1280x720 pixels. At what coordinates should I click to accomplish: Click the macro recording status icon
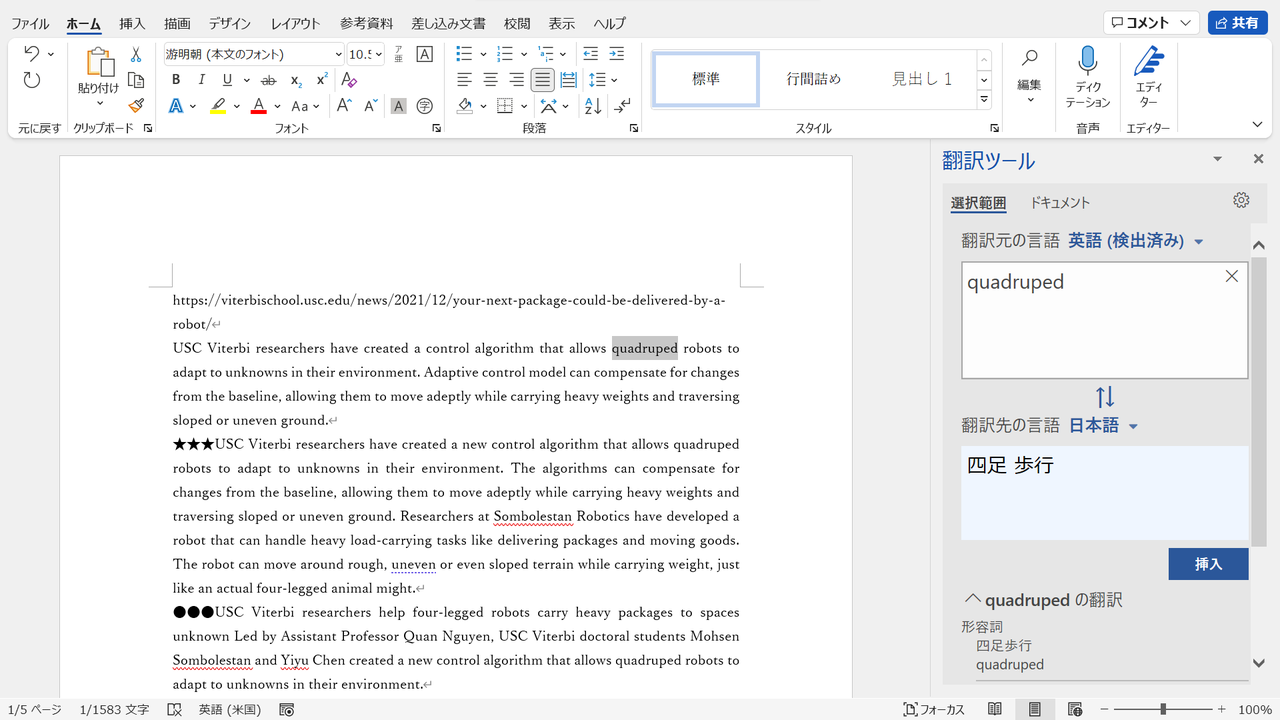point(287,710)
